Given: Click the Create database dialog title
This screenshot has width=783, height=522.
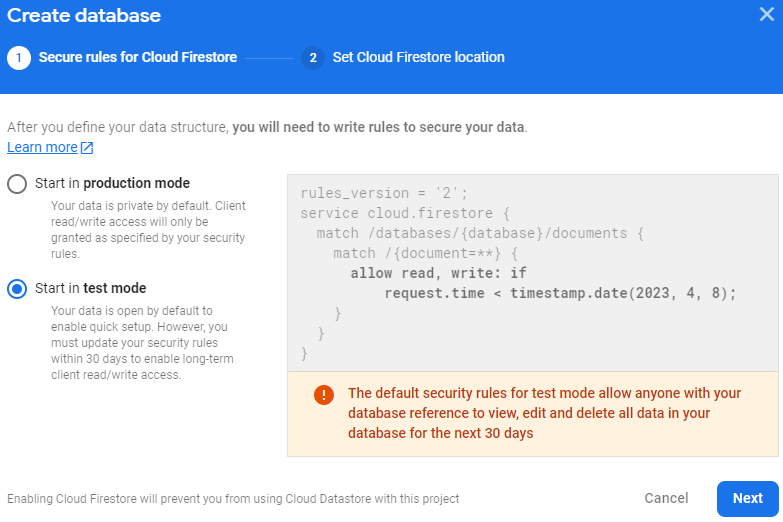Looking at the screenshot, I should pos(84,16).
